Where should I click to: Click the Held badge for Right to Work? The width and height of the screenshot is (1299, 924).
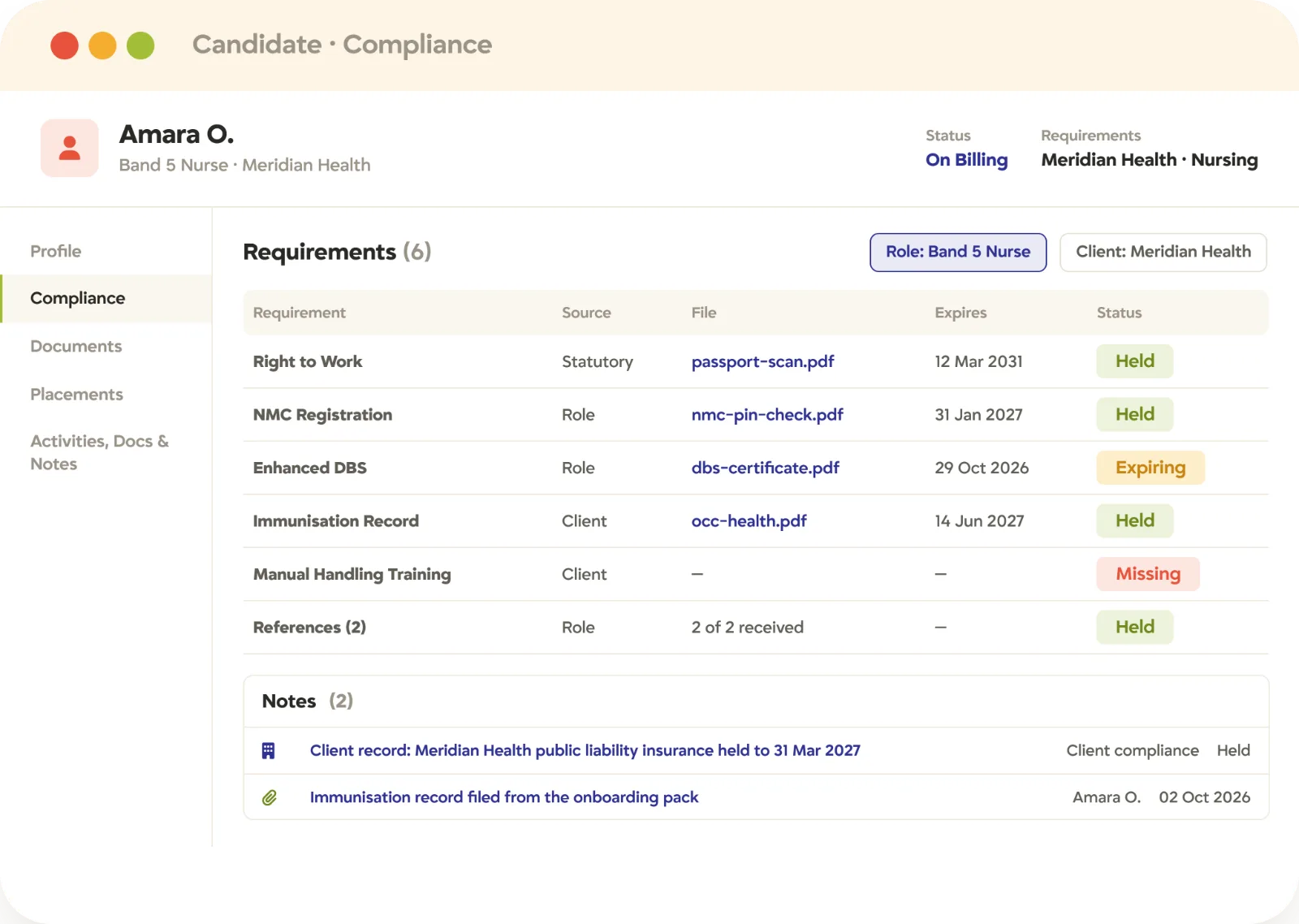point(1135,361)
